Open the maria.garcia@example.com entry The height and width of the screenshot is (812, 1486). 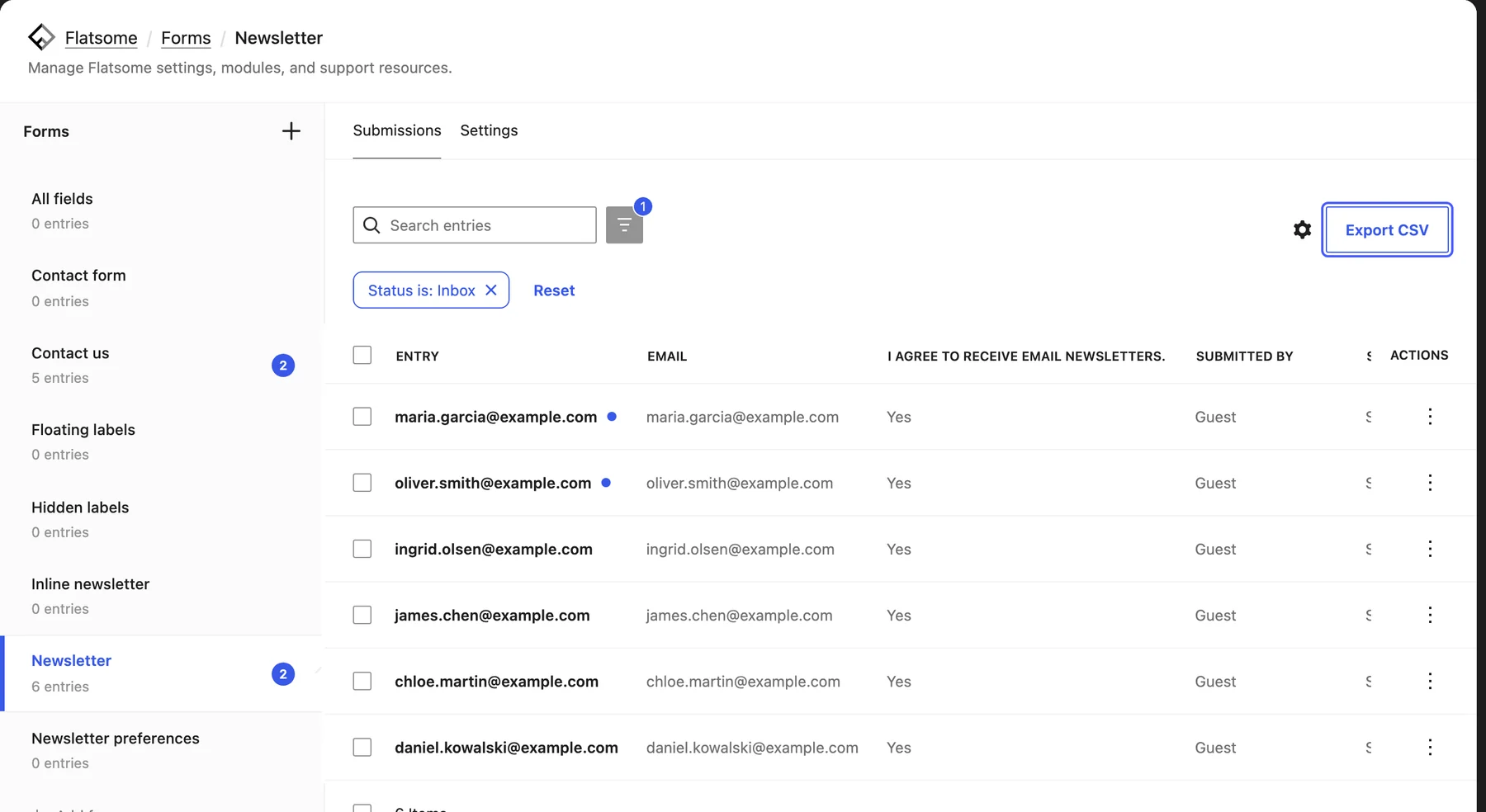(x=495, y=417)
